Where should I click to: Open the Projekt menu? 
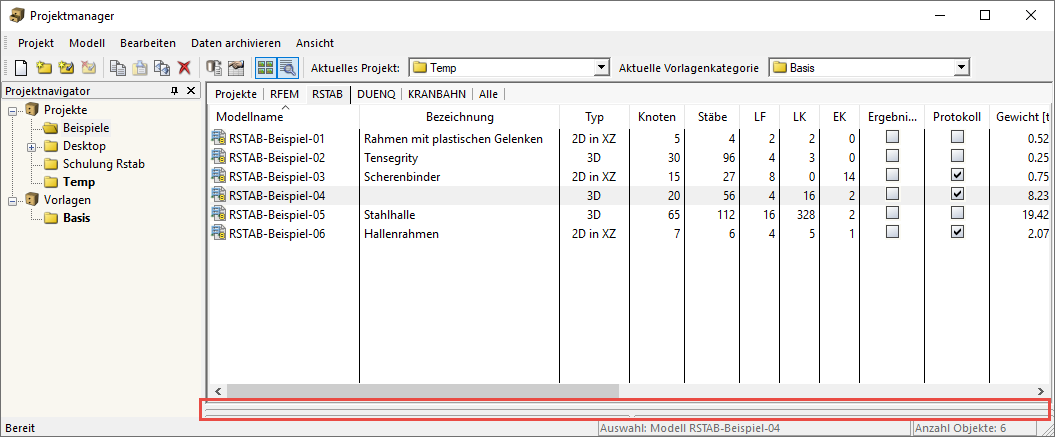click(x=36, y=43)
